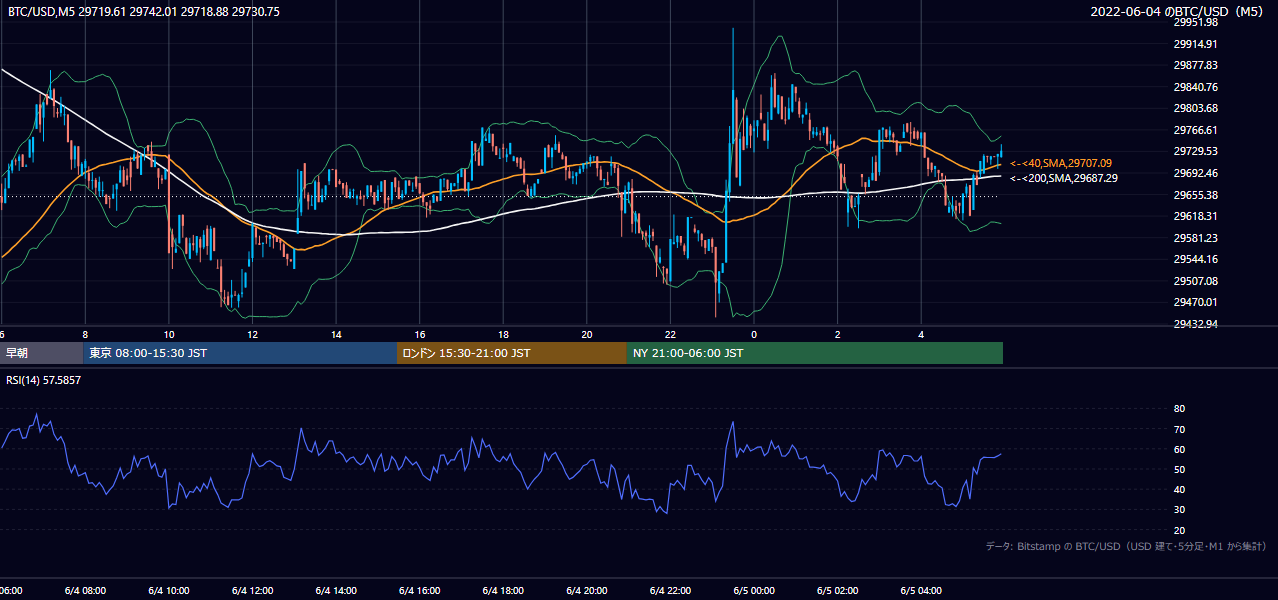Viewport: 1278px width, 600px height.
Task: Click price axis value 29951.98
Action: [x=1195, y=22]
